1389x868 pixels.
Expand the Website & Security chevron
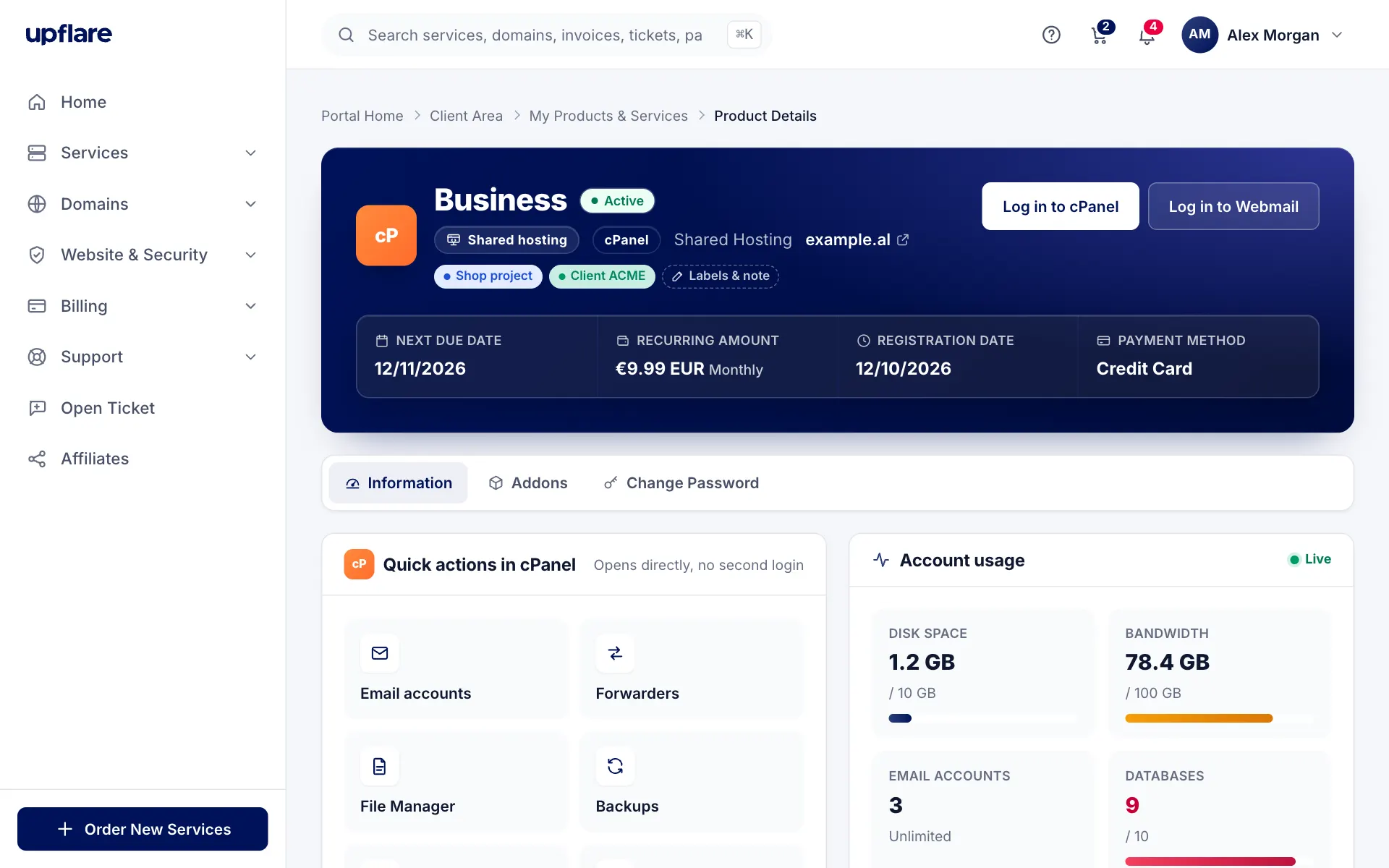[250, 255]
